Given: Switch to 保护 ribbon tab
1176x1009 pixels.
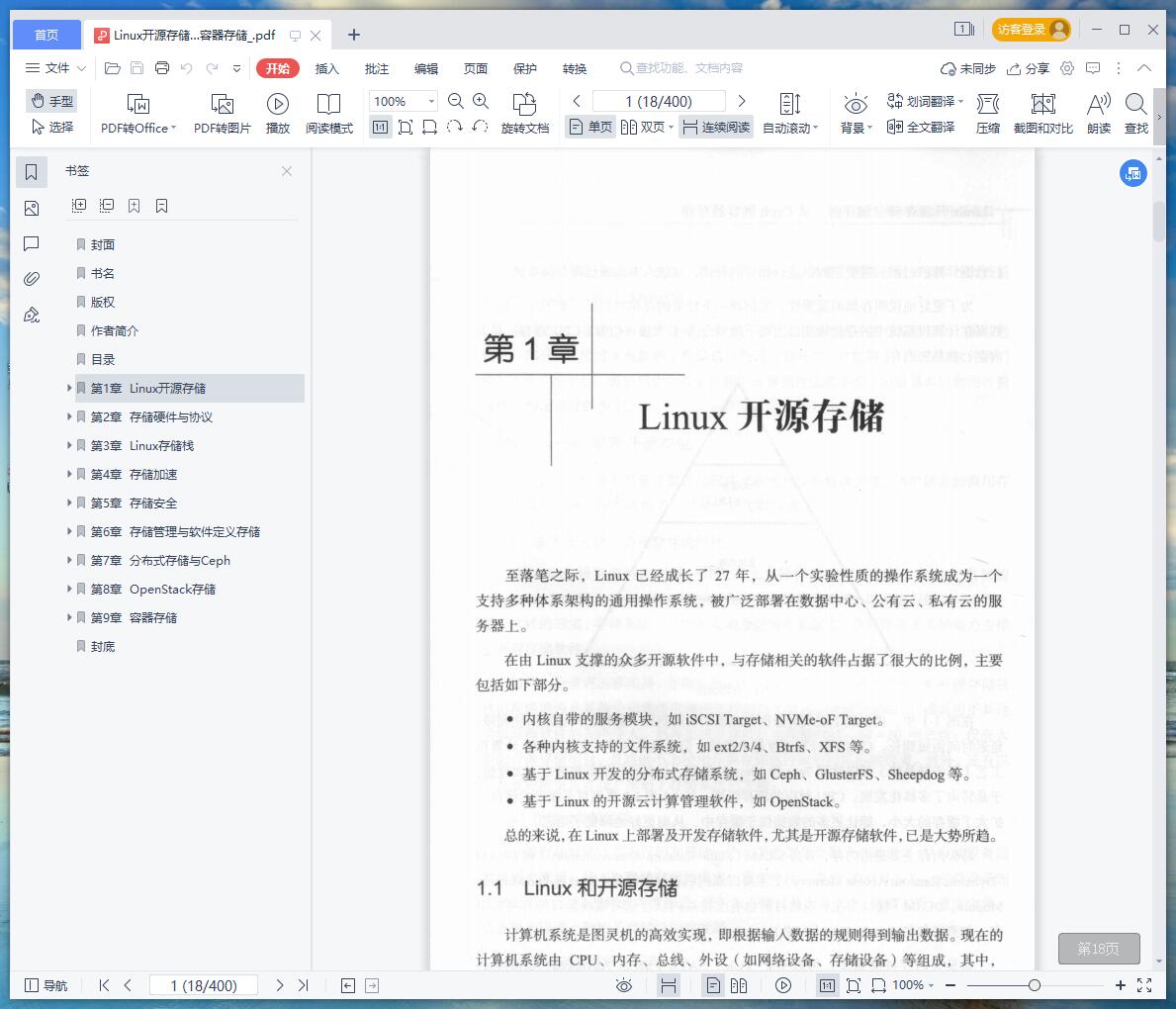Looking at the screenshot, I should 525,68.
